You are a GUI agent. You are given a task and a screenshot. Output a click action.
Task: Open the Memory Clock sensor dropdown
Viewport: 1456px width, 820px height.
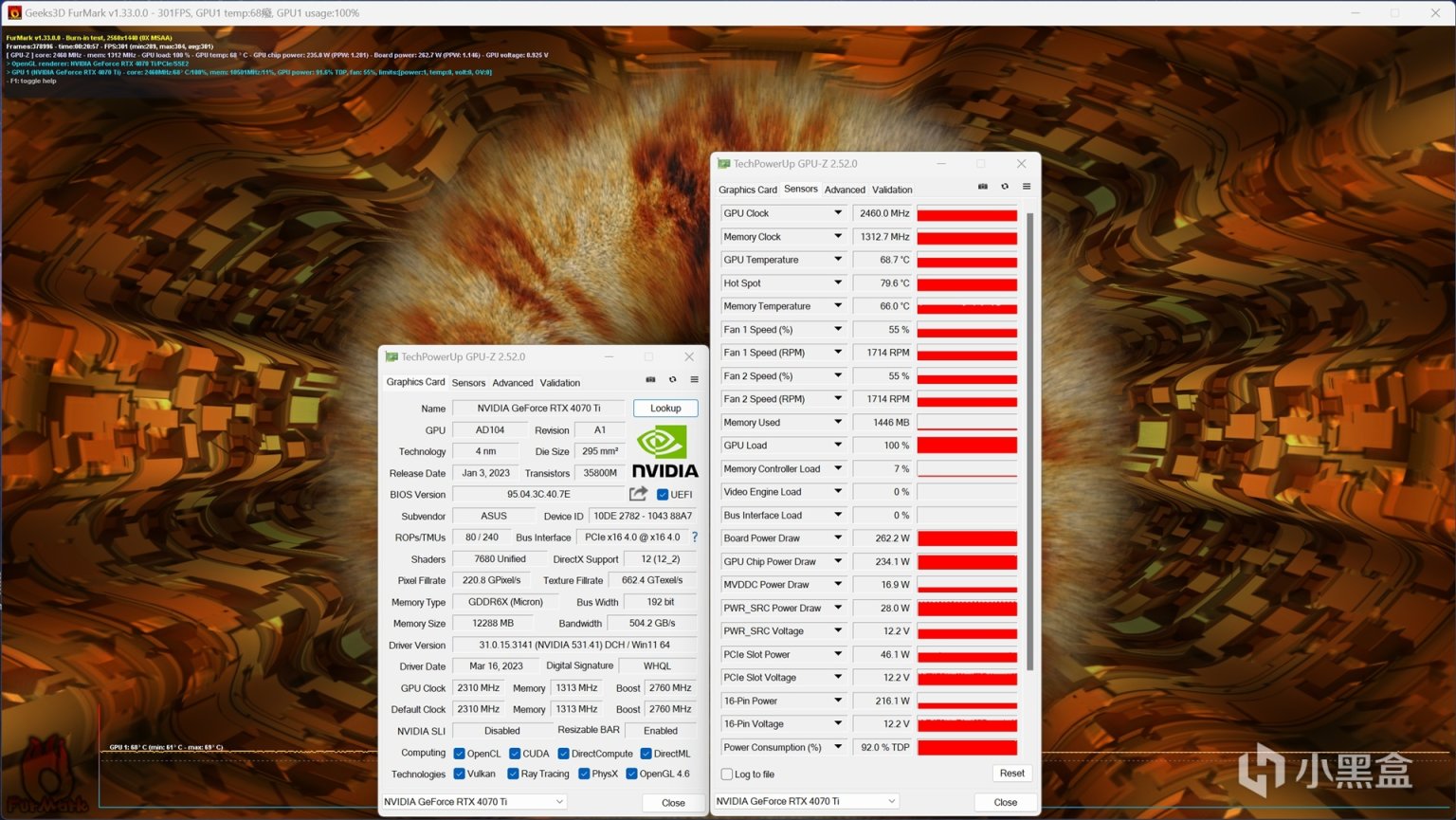[x=838, y=236]
